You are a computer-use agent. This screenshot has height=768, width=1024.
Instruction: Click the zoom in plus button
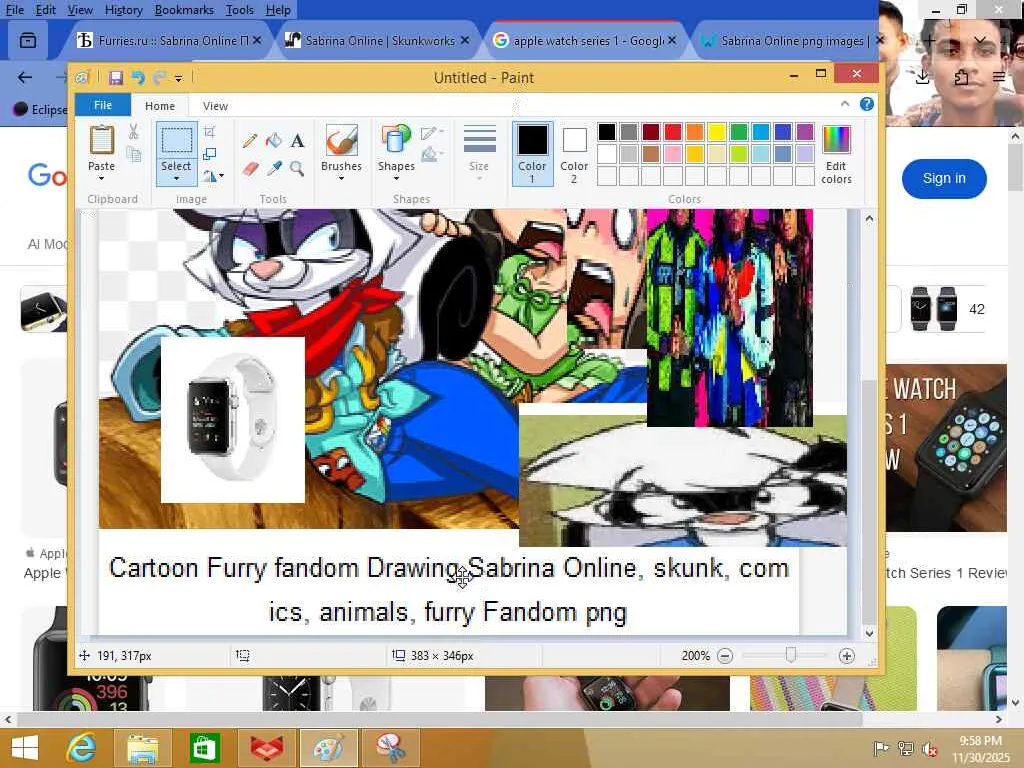click(846, 656)
